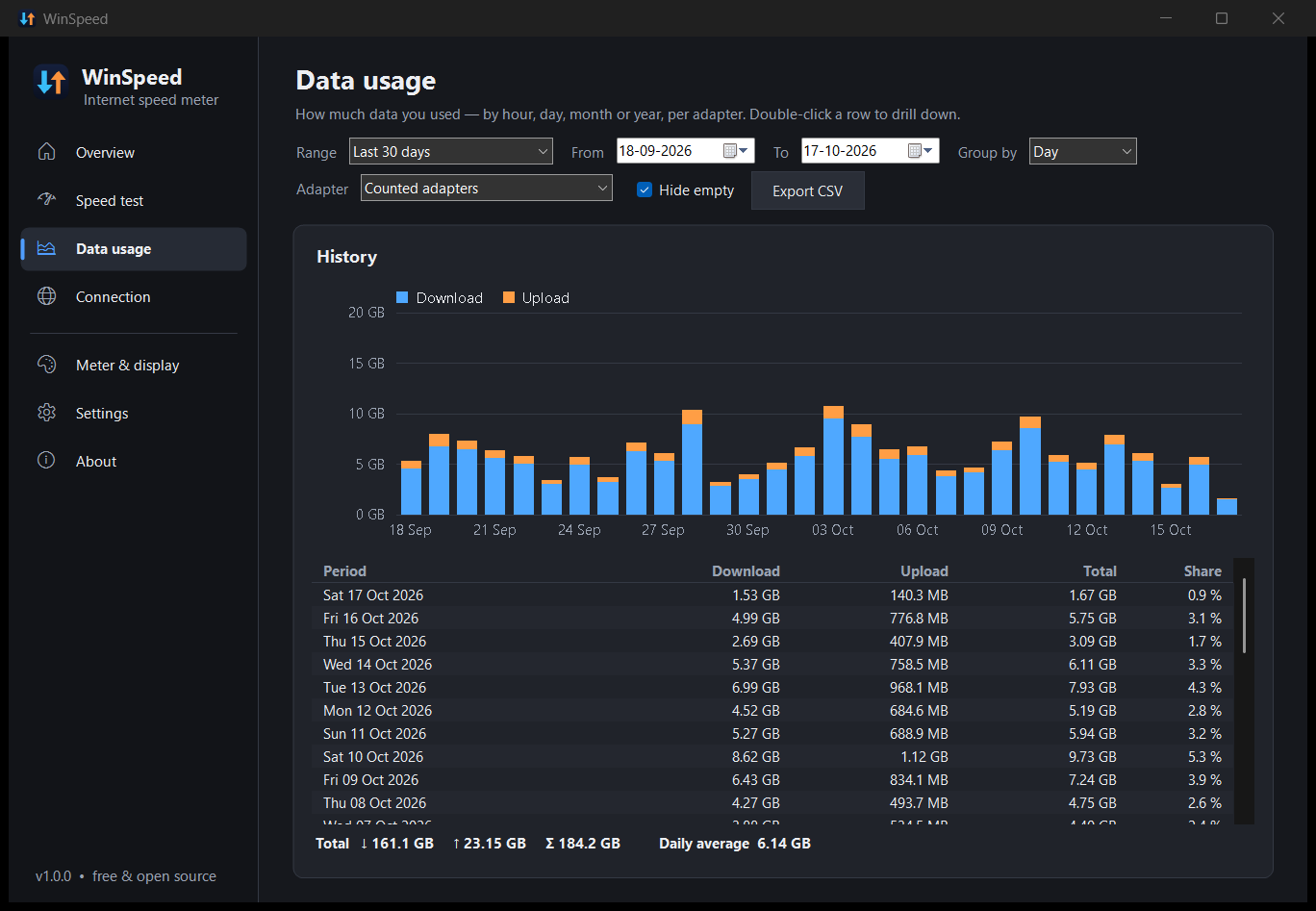Sort by the Period column header
The width and height of the screenshot is (1316, 911).
[x=344, y=570]
